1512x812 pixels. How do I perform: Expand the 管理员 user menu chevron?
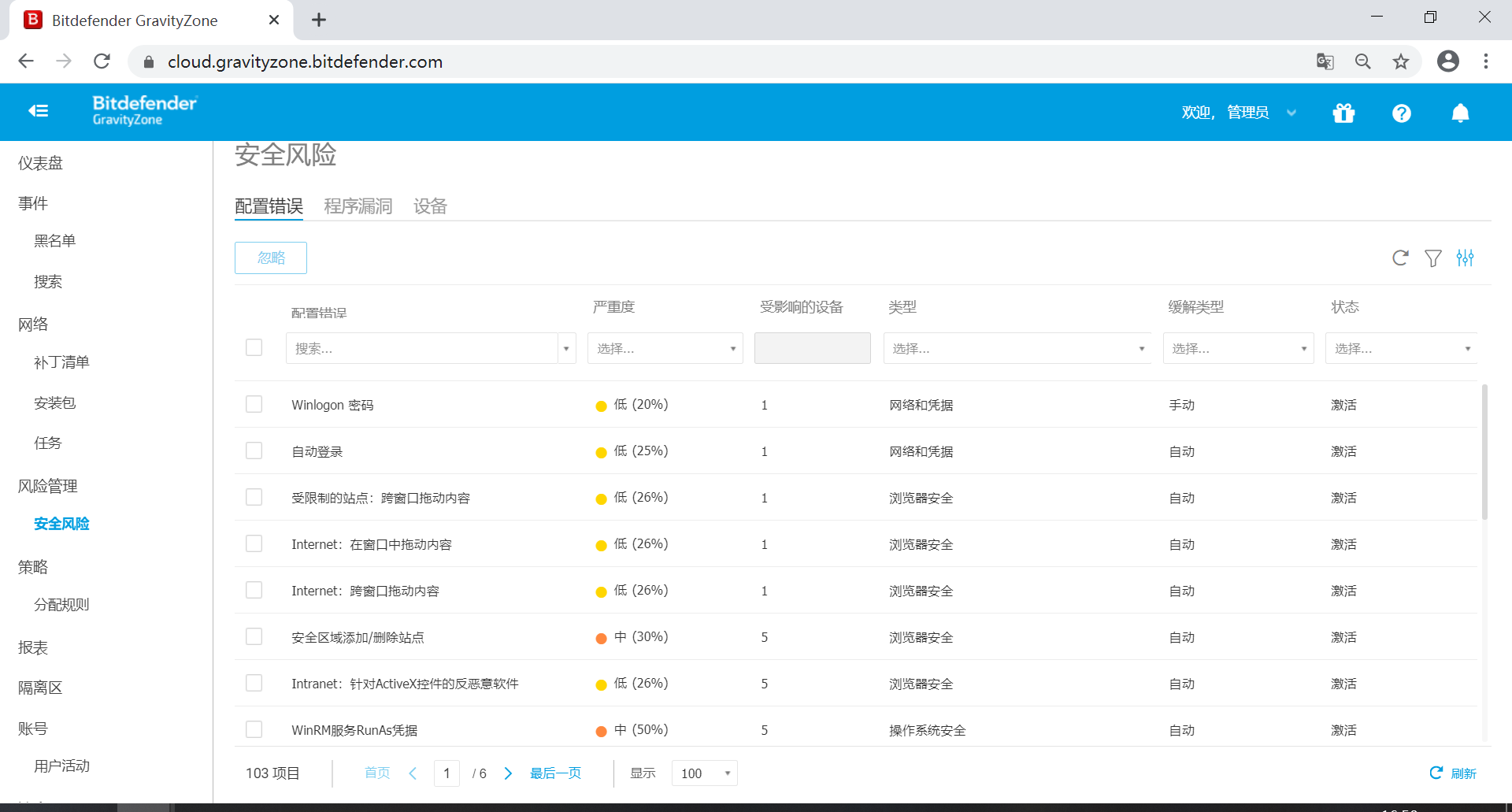tap(1291, 113)
